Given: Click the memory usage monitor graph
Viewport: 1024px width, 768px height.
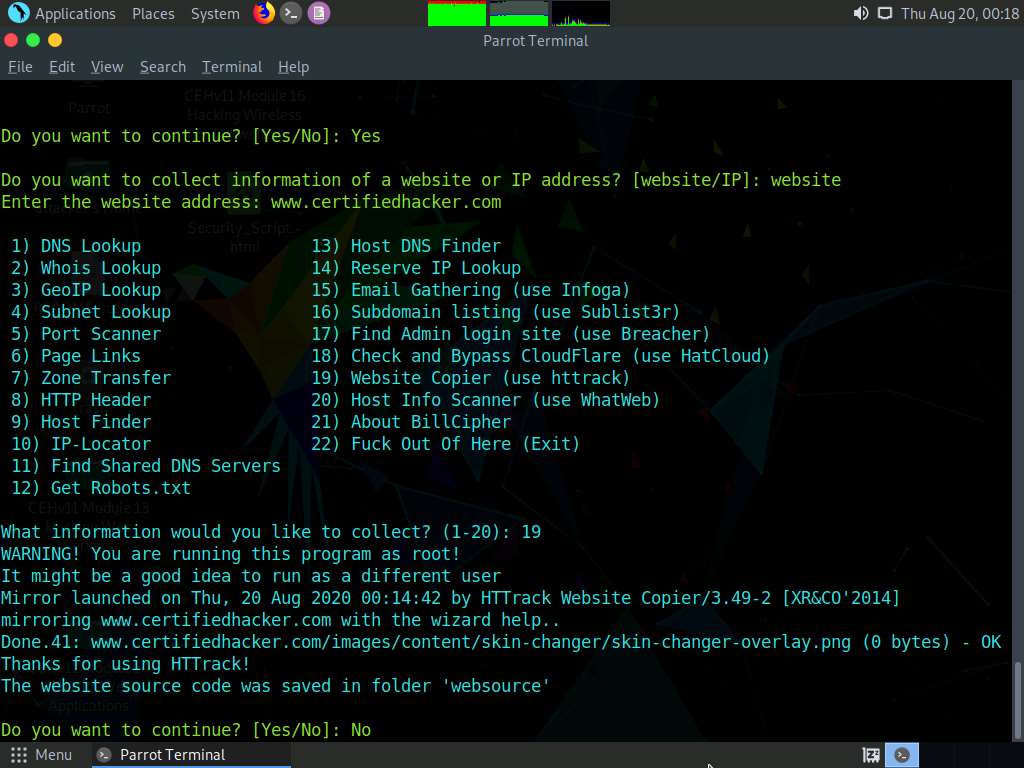Looking at the screenshot, I should [519, 13].
